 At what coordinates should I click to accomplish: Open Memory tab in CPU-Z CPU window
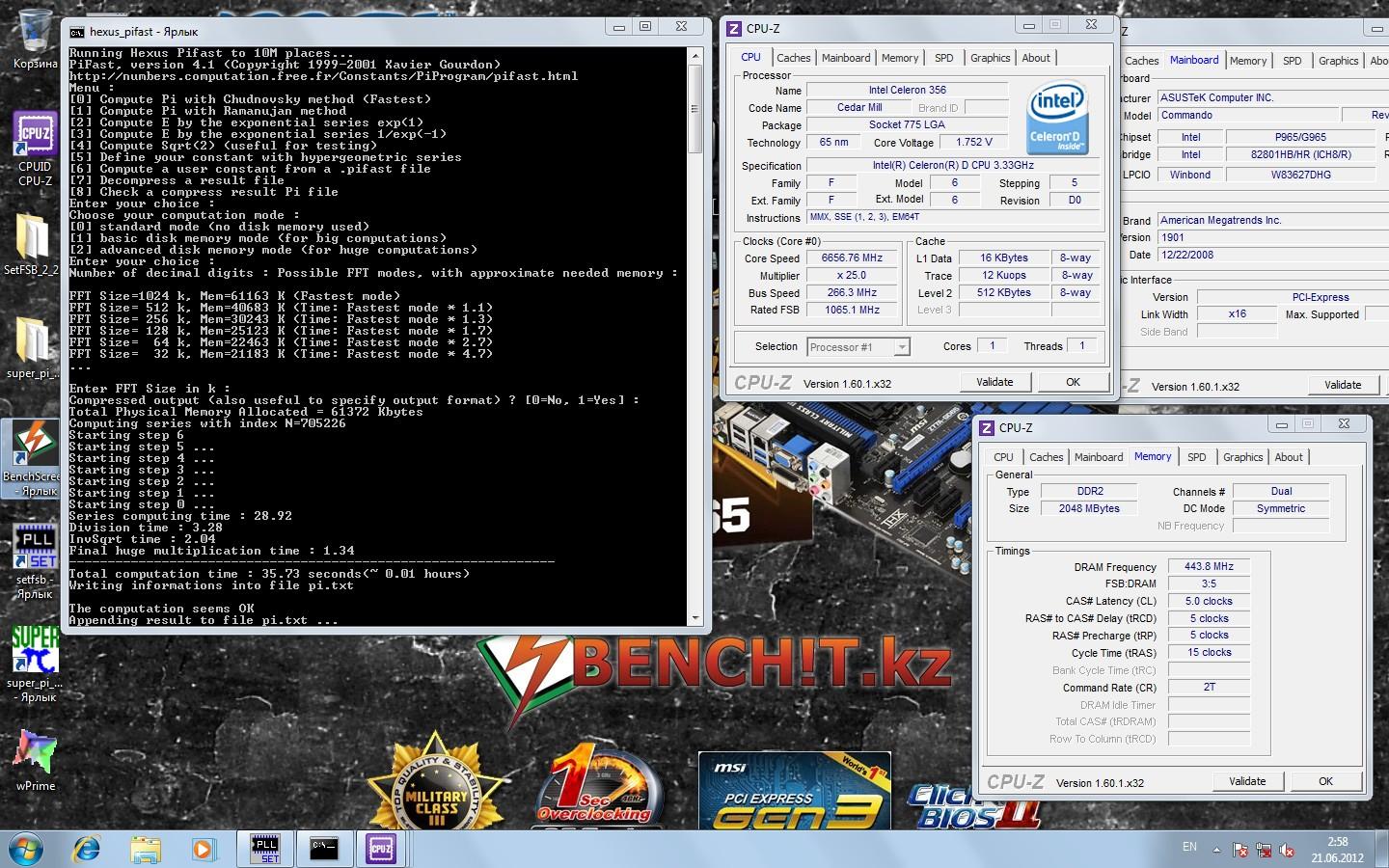pyautogui.click(x=900, y=58)
